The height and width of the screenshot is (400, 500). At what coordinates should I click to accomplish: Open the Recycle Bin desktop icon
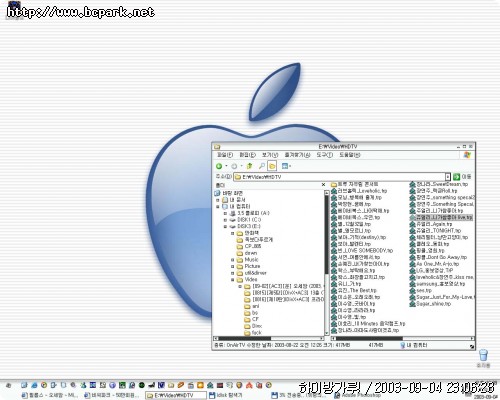tap(483, 358)
